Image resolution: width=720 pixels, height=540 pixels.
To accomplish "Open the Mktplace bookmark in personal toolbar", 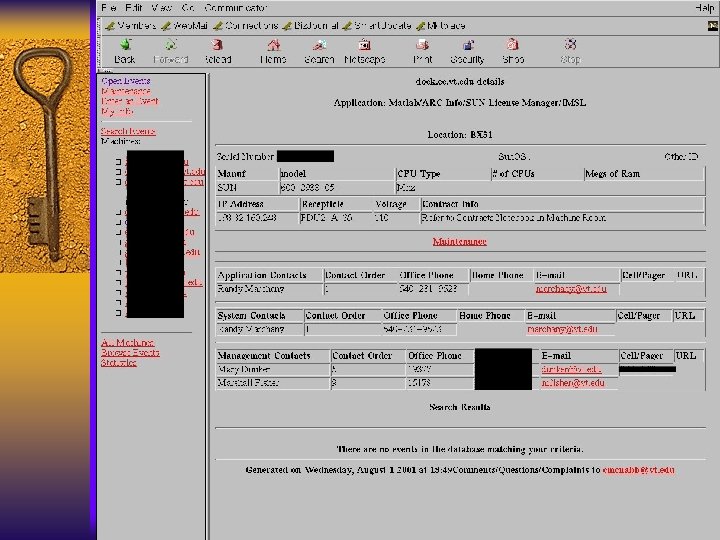I will 441,26.
